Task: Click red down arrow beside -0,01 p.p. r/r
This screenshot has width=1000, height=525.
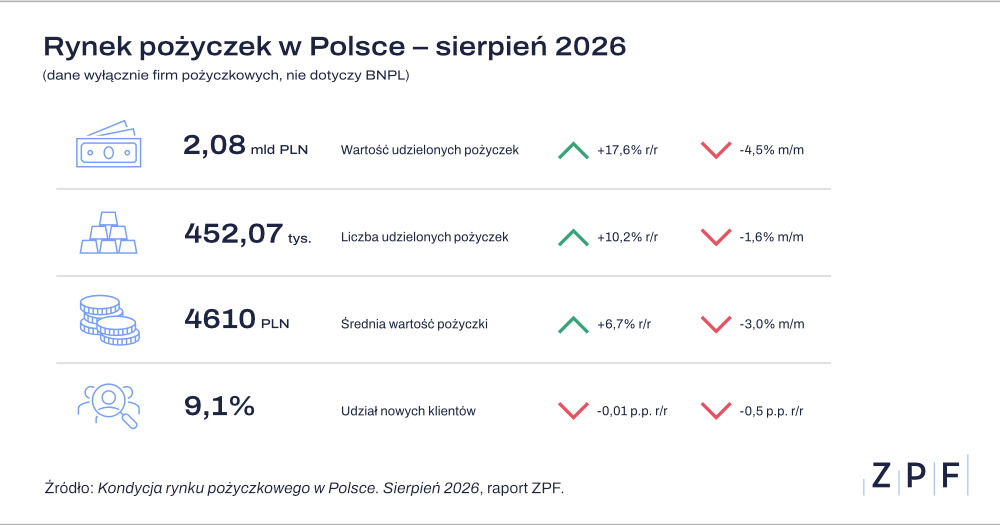Action: 573,411
